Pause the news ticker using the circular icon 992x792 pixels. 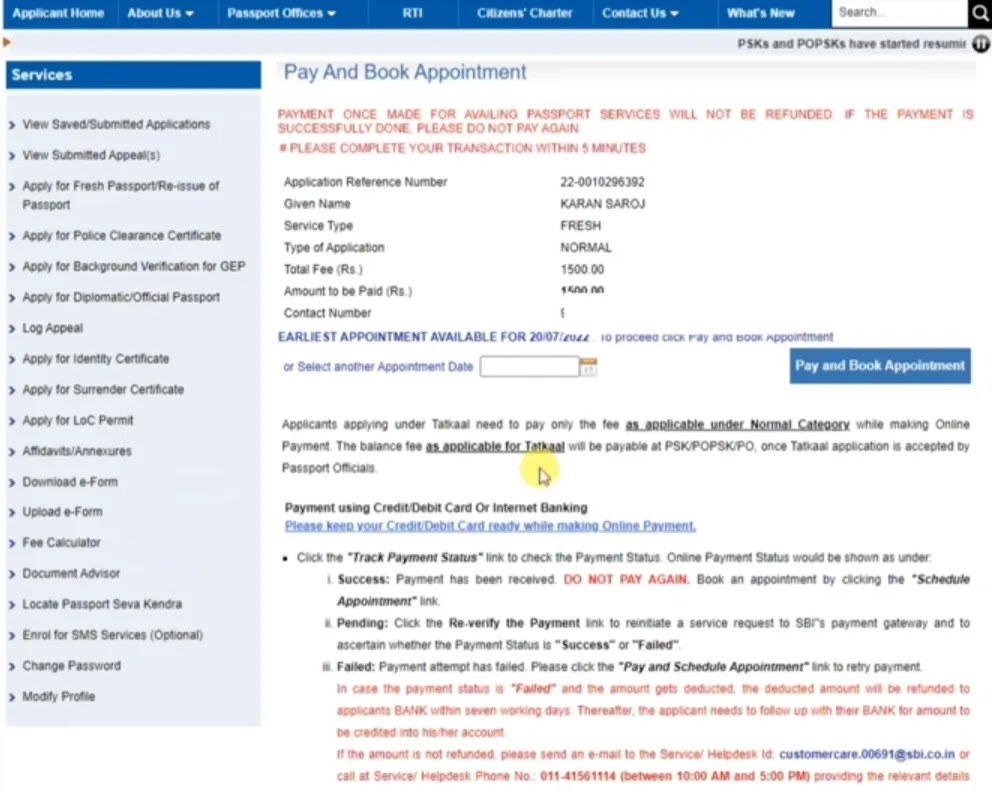click(x=981, y=43)
